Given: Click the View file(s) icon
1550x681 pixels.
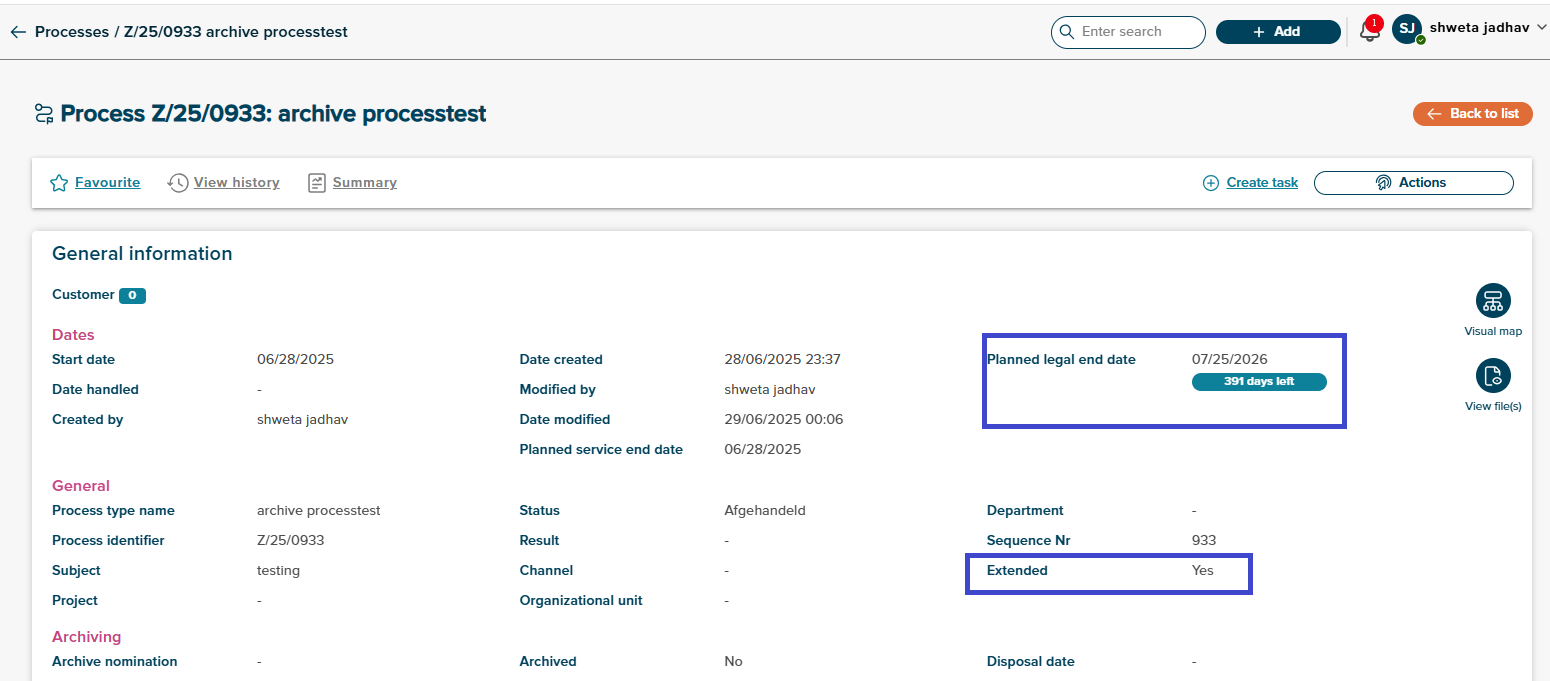Looking at the screenshot, I should pos(1493,376).
